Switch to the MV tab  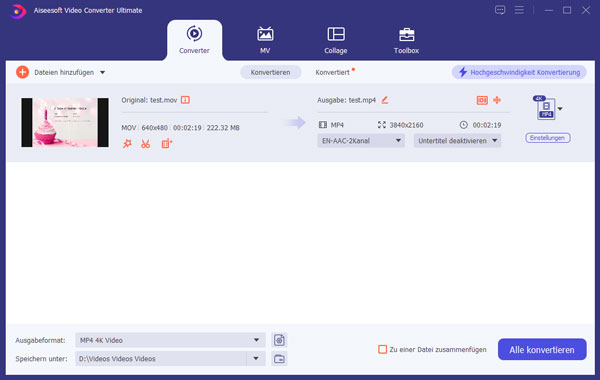pyautogui.click(x=265, y=40)
